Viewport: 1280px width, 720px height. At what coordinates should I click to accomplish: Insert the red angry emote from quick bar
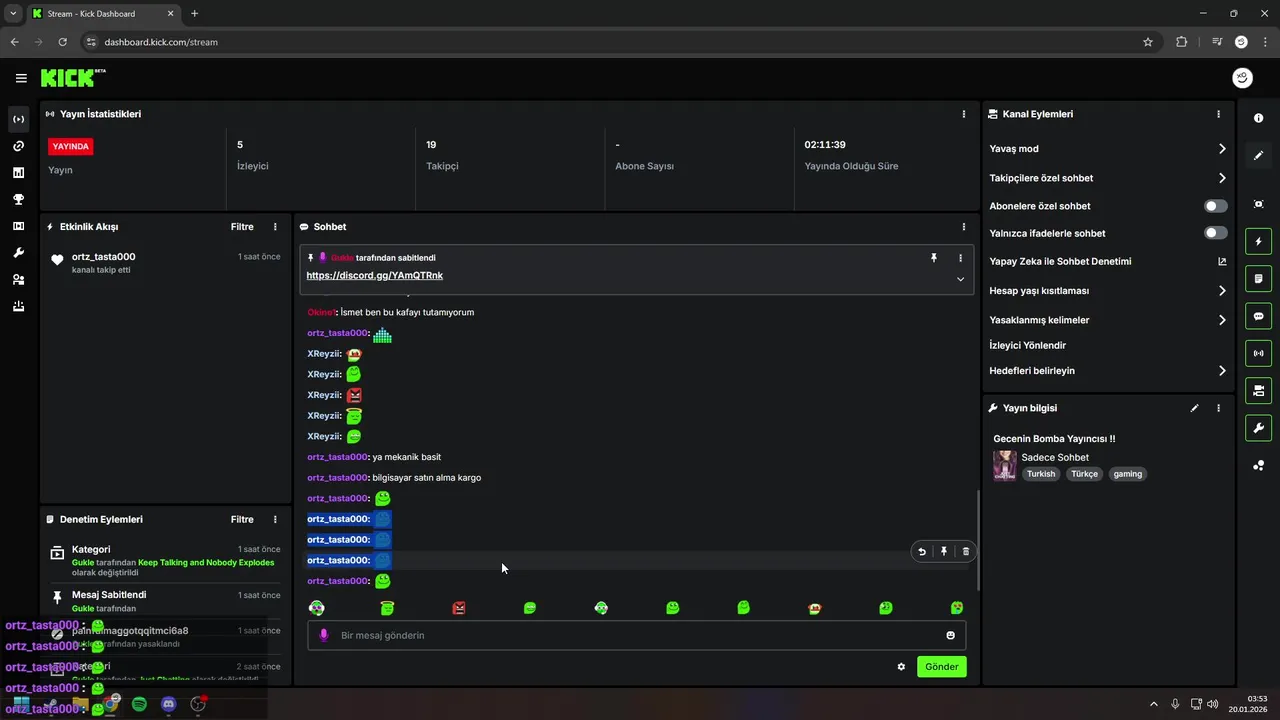459,608
